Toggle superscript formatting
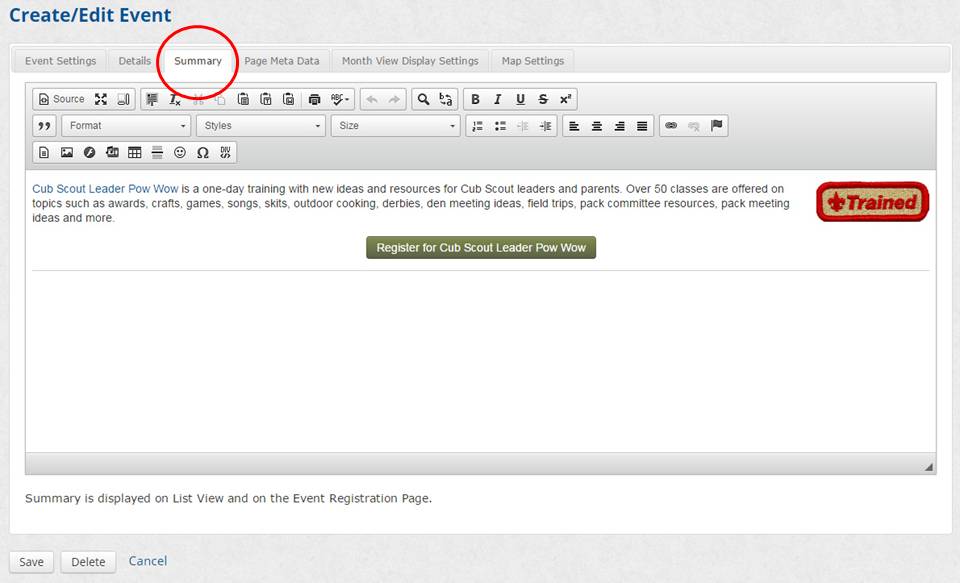 pos(566,99)
